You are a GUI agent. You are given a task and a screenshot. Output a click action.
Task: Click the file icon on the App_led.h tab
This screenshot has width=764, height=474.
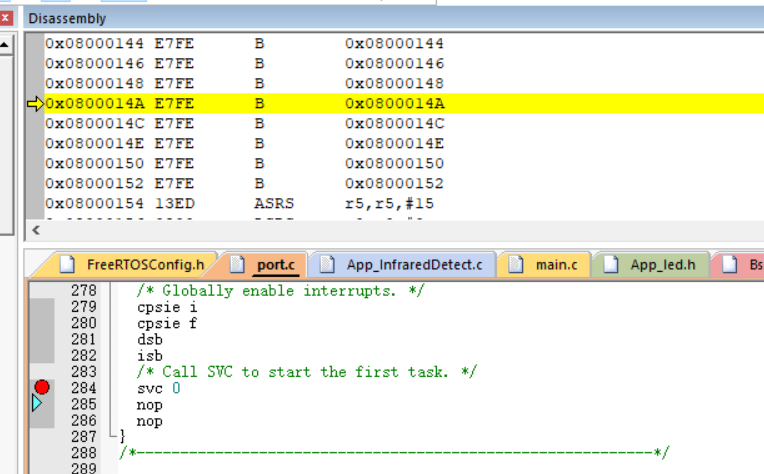tap(611, 265)
